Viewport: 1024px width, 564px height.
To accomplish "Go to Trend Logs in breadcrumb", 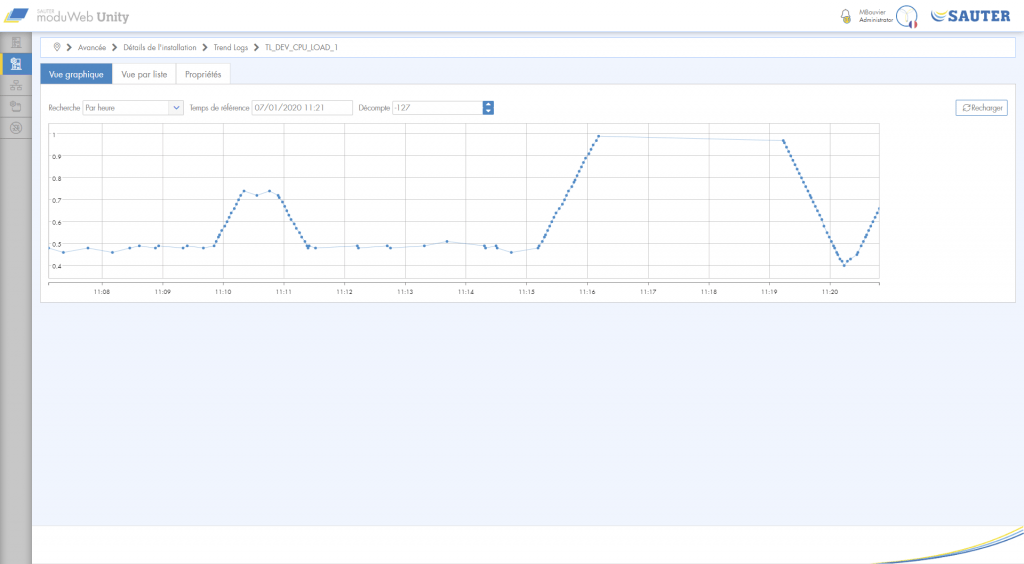I will click(231, 47).
